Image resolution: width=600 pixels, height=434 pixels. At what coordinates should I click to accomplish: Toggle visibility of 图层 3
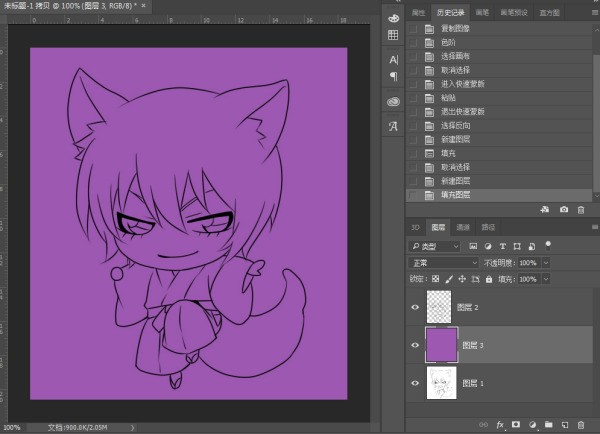(x=415, y=344)
